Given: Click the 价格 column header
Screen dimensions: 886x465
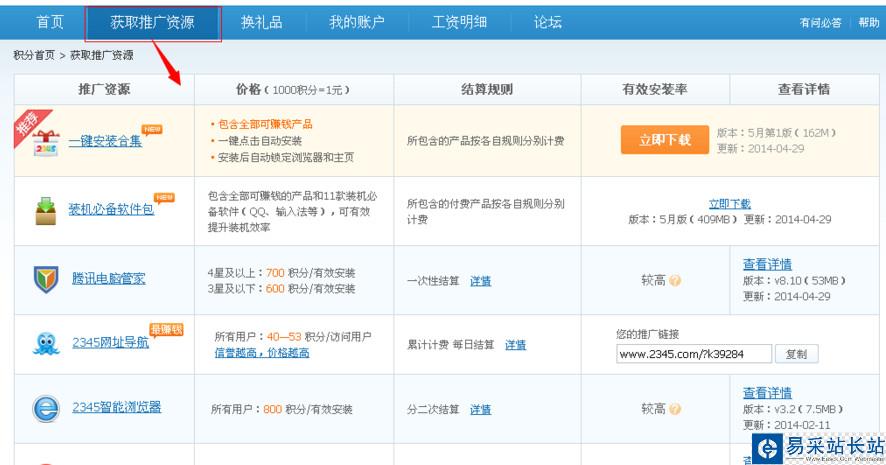Looking at the screenshot, I should [293, 89].
